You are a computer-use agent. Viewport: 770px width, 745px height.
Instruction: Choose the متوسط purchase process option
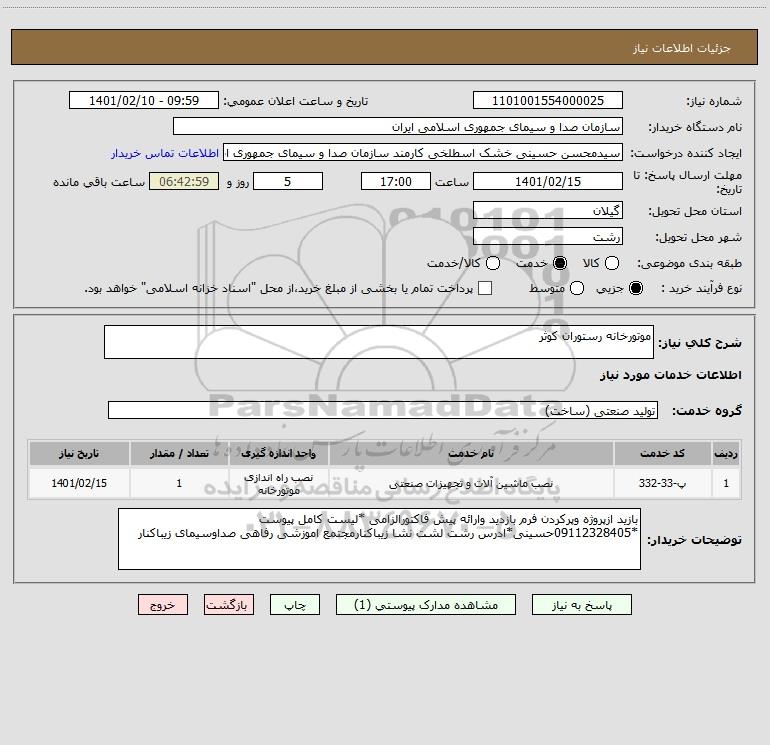click(577, 288)
